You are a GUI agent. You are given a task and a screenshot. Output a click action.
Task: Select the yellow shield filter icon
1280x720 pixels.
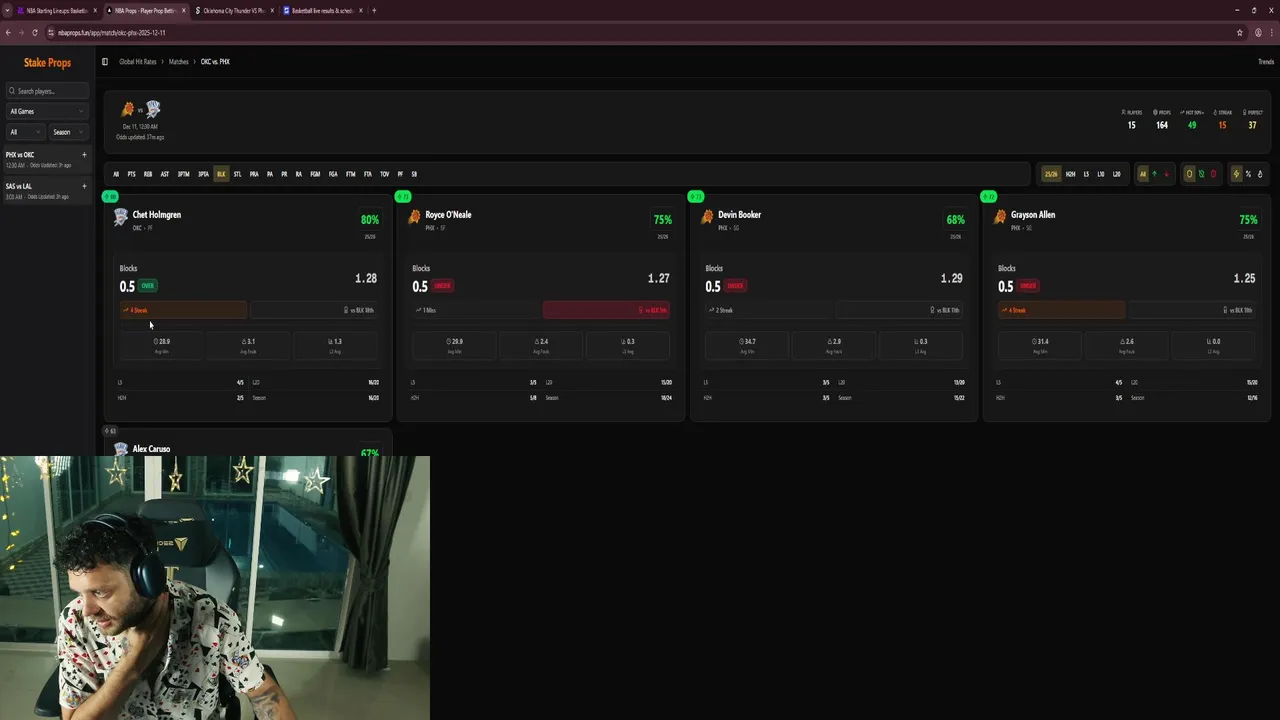1190,174
